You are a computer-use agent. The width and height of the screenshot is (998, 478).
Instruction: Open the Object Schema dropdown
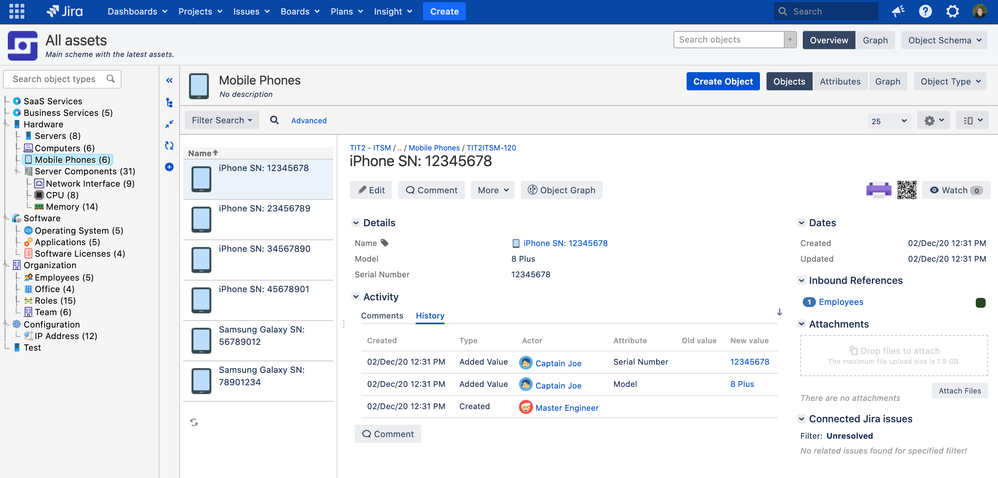click(x=944, y=40)
